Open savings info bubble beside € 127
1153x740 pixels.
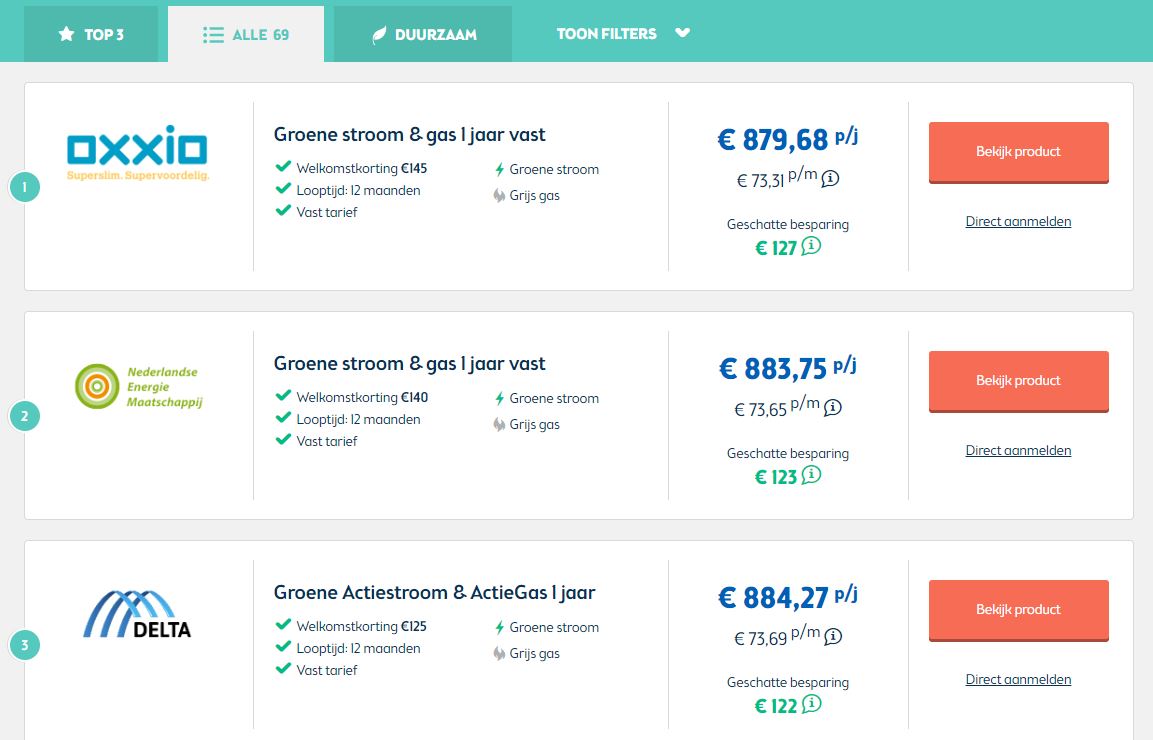point(811,246)
